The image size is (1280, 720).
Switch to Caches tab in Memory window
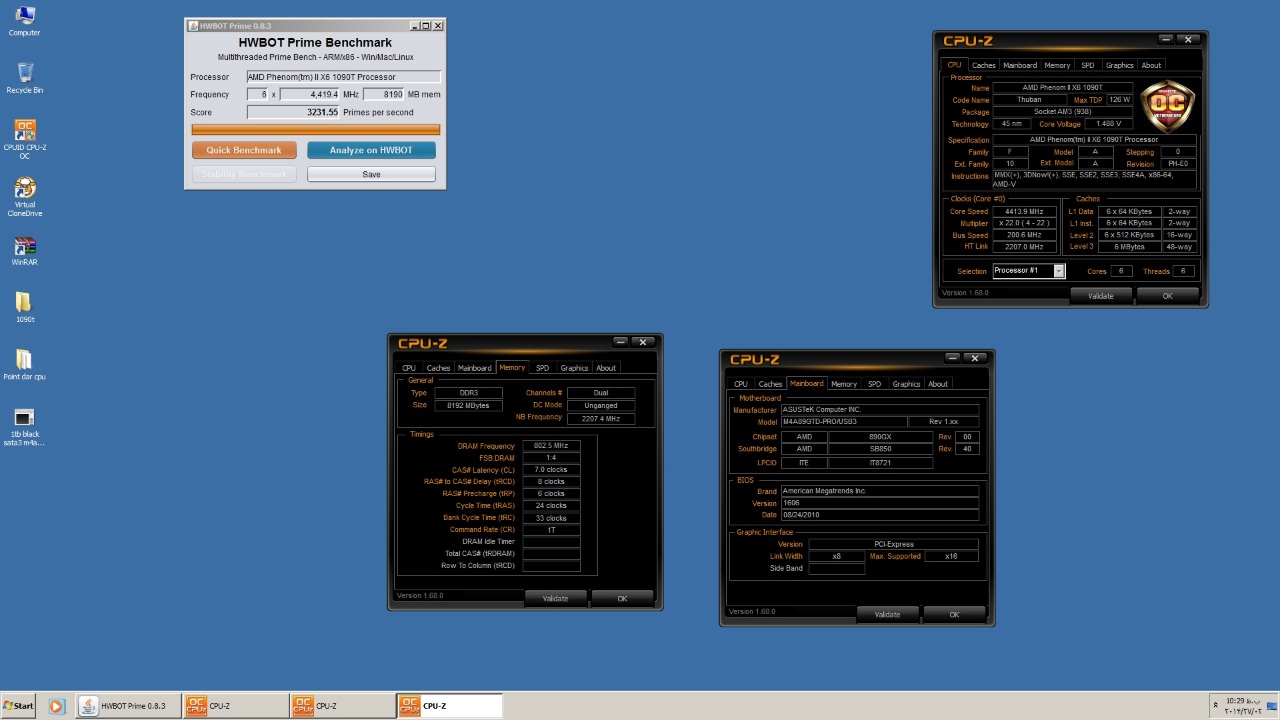(438, 368)
